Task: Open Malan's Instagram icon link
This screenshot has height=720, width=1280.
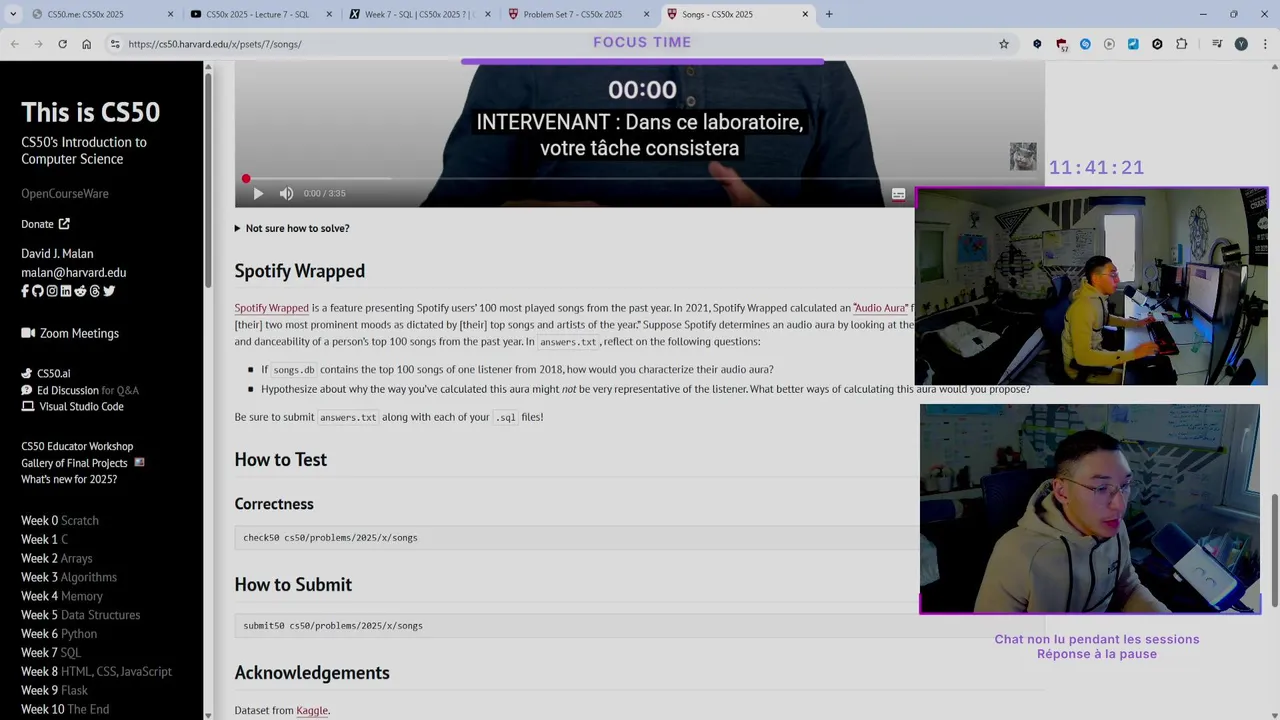Action: click(x=52, y=291)
